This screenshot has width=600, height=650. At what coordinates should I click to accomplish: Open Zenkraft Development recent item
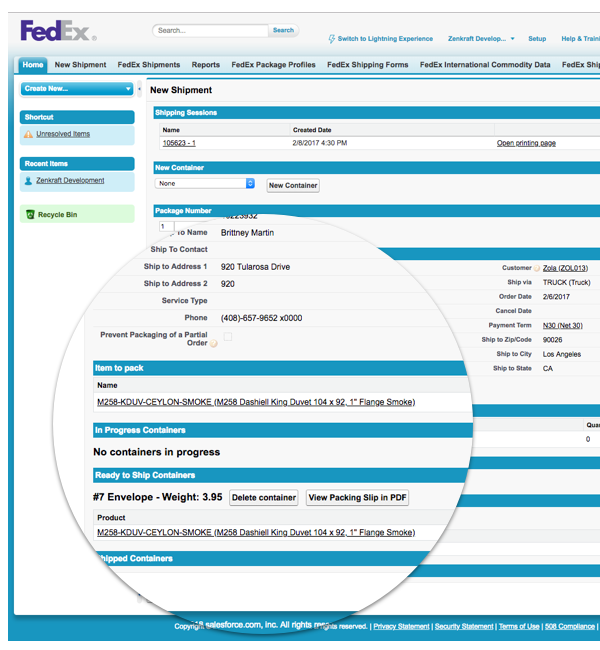70,181
